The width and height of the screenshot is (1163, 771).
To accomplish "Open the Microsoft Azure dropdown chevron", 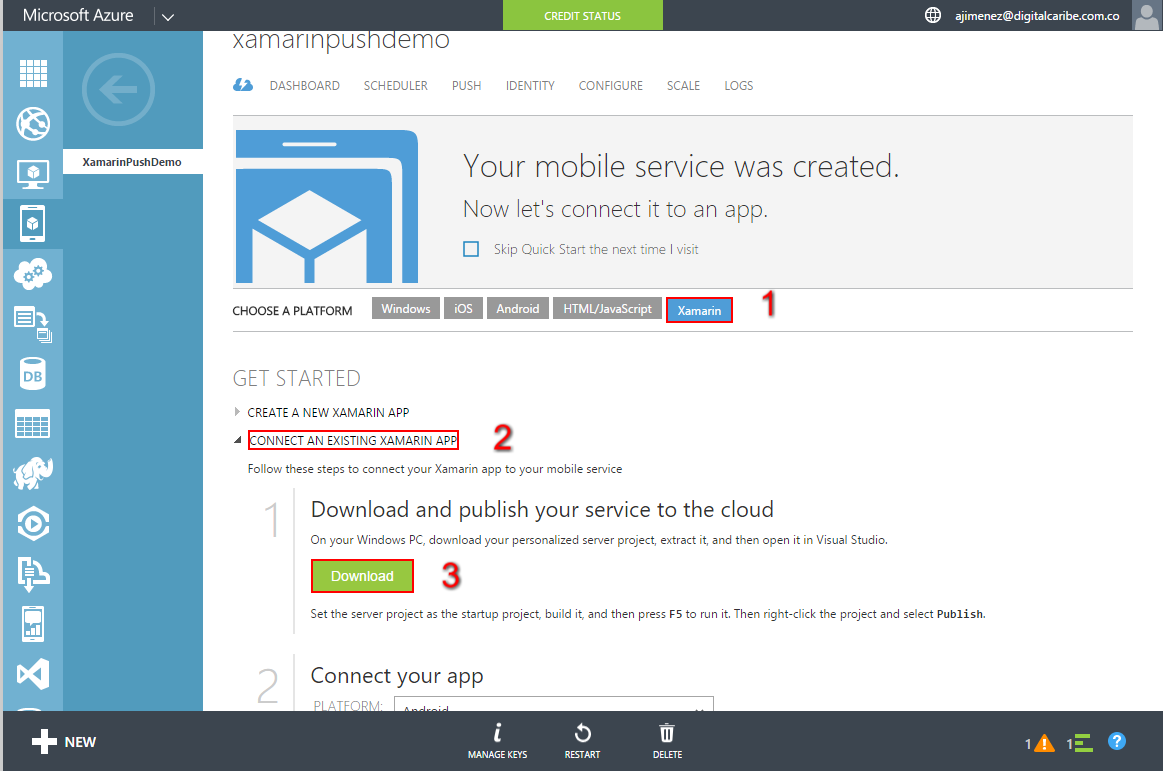I will coord(168,16).
